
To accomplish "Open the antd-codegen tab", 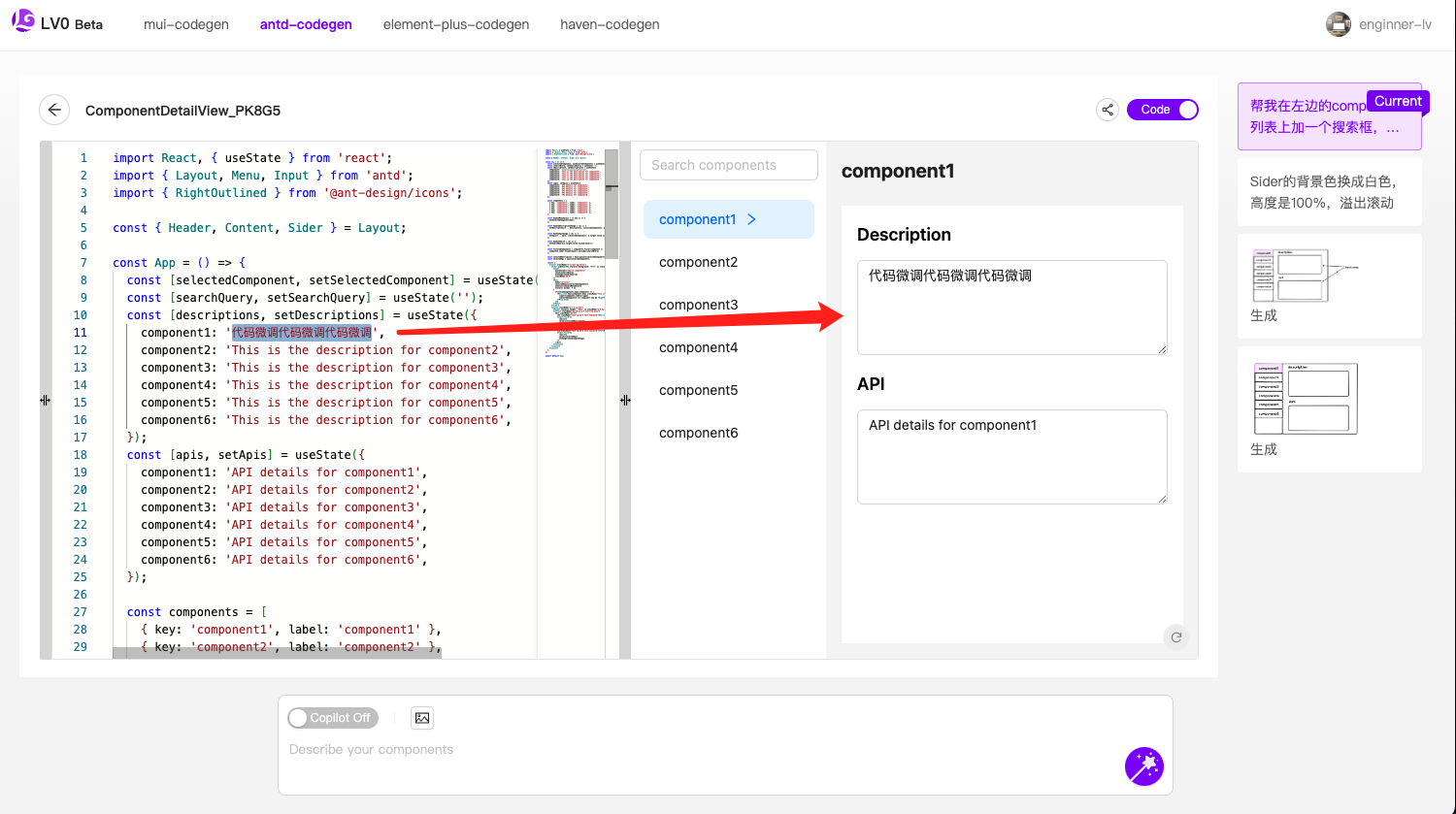I will pyautogui.click(x=306, y=24).
